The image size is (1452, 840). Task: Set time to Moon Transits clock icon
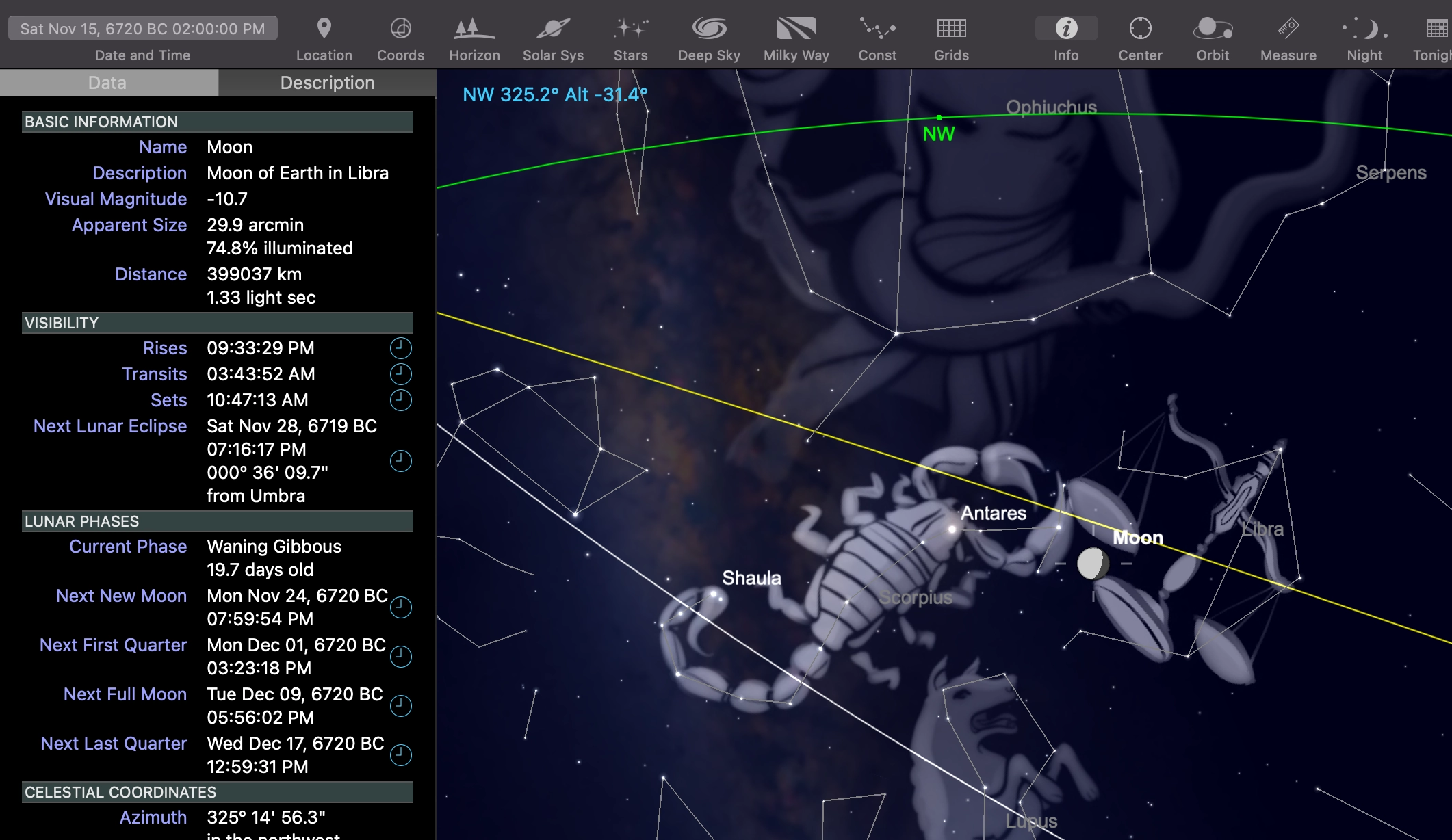tap(400, 374)
